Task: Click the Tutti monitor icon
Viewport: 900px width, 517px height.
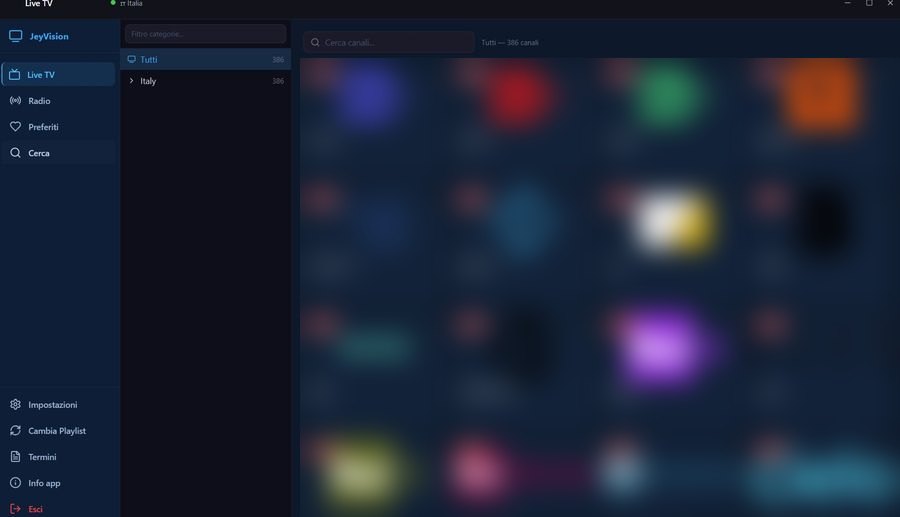Action: pos(131,60)
